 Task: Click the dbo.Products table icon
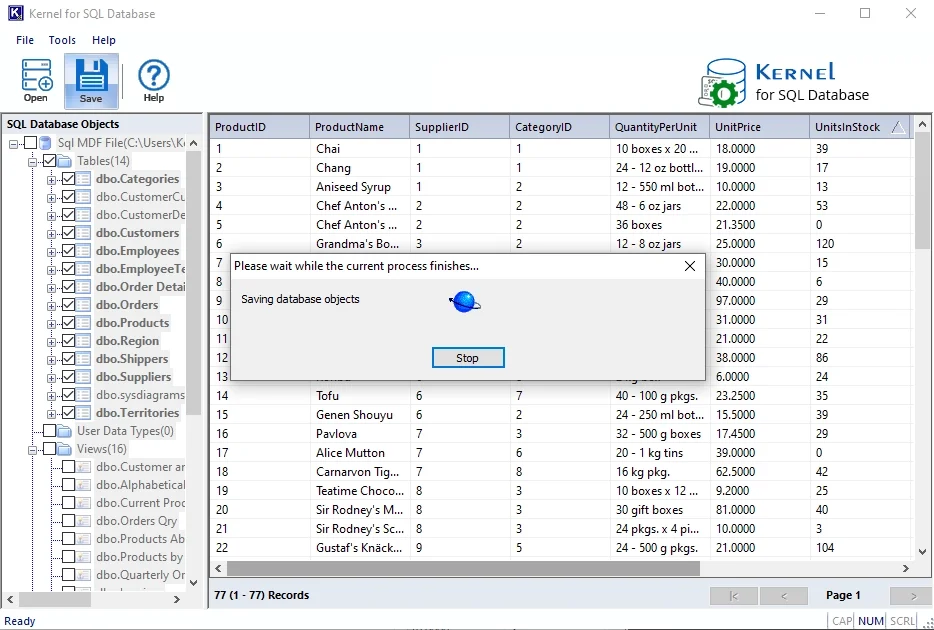(84, 323)
